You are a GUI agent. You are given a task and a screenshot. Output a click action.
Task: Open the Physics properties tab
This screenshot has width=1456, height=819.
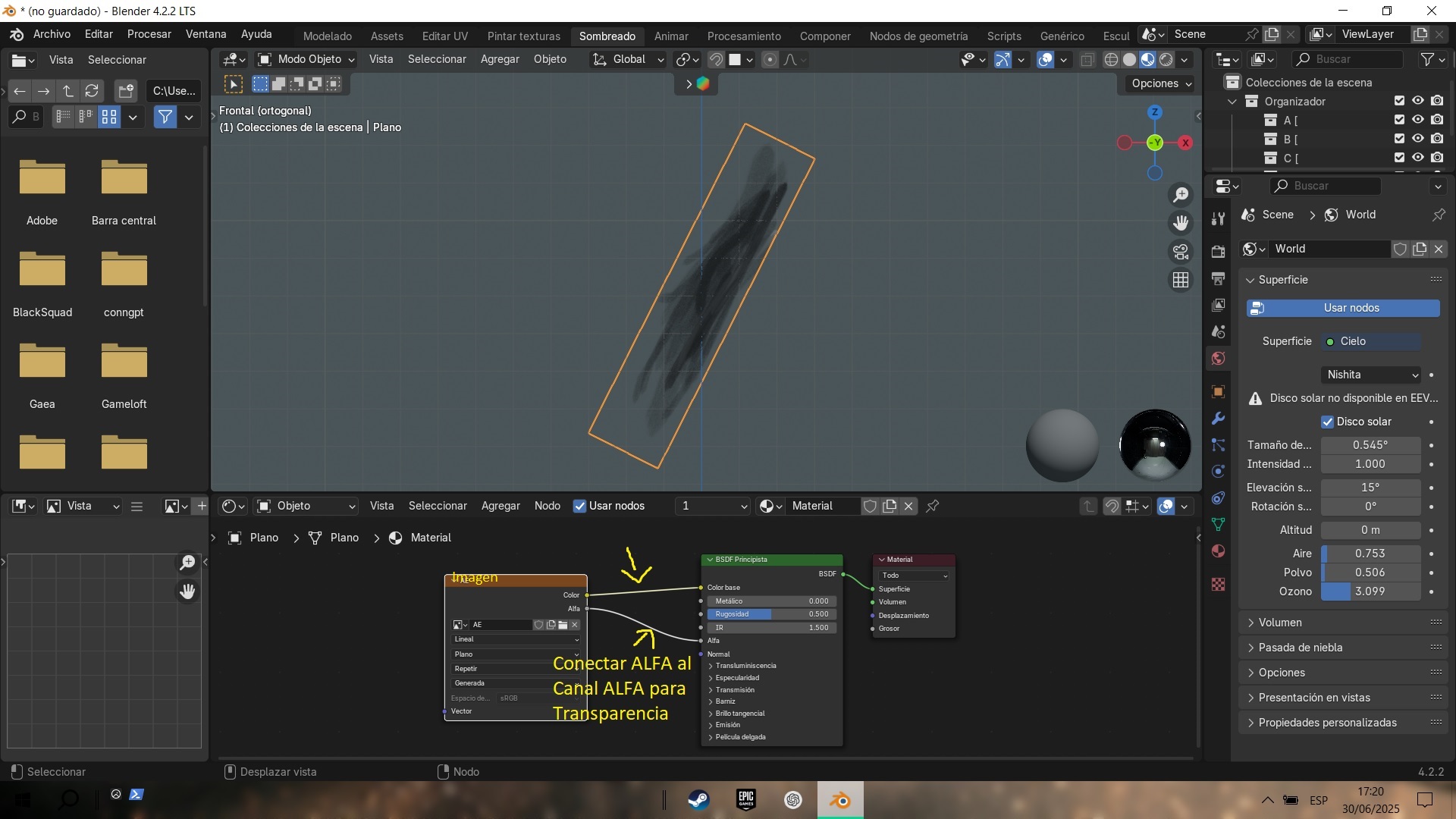coord(1218,471)
